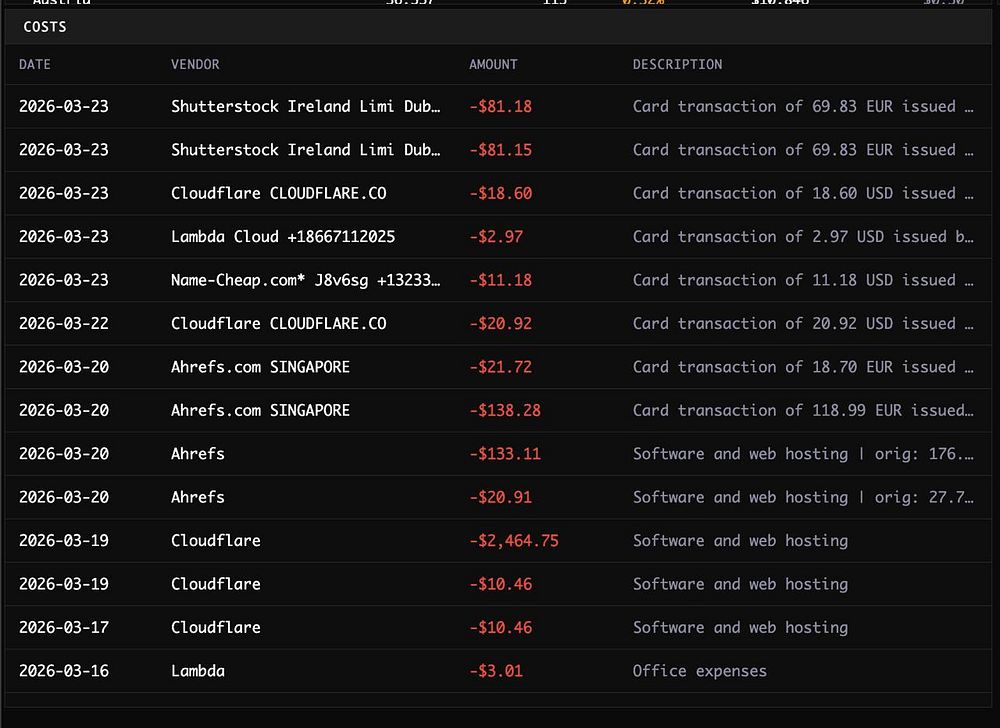Viewport: 1000px width, 728px height.
Task: Click the AMOUNT column header
Action: coord(493,64)
